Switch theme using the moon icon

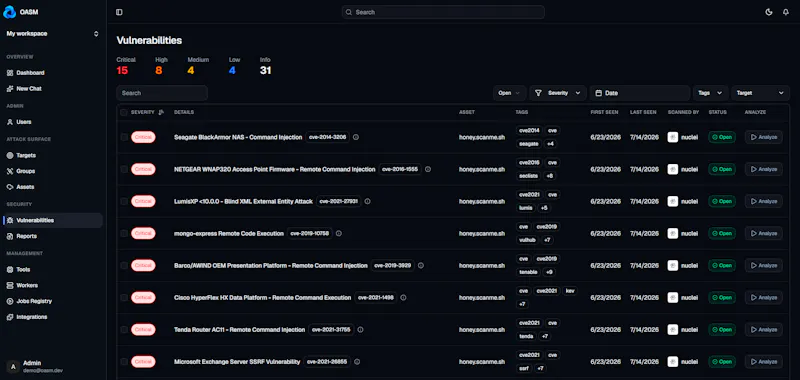coord(769,12)
